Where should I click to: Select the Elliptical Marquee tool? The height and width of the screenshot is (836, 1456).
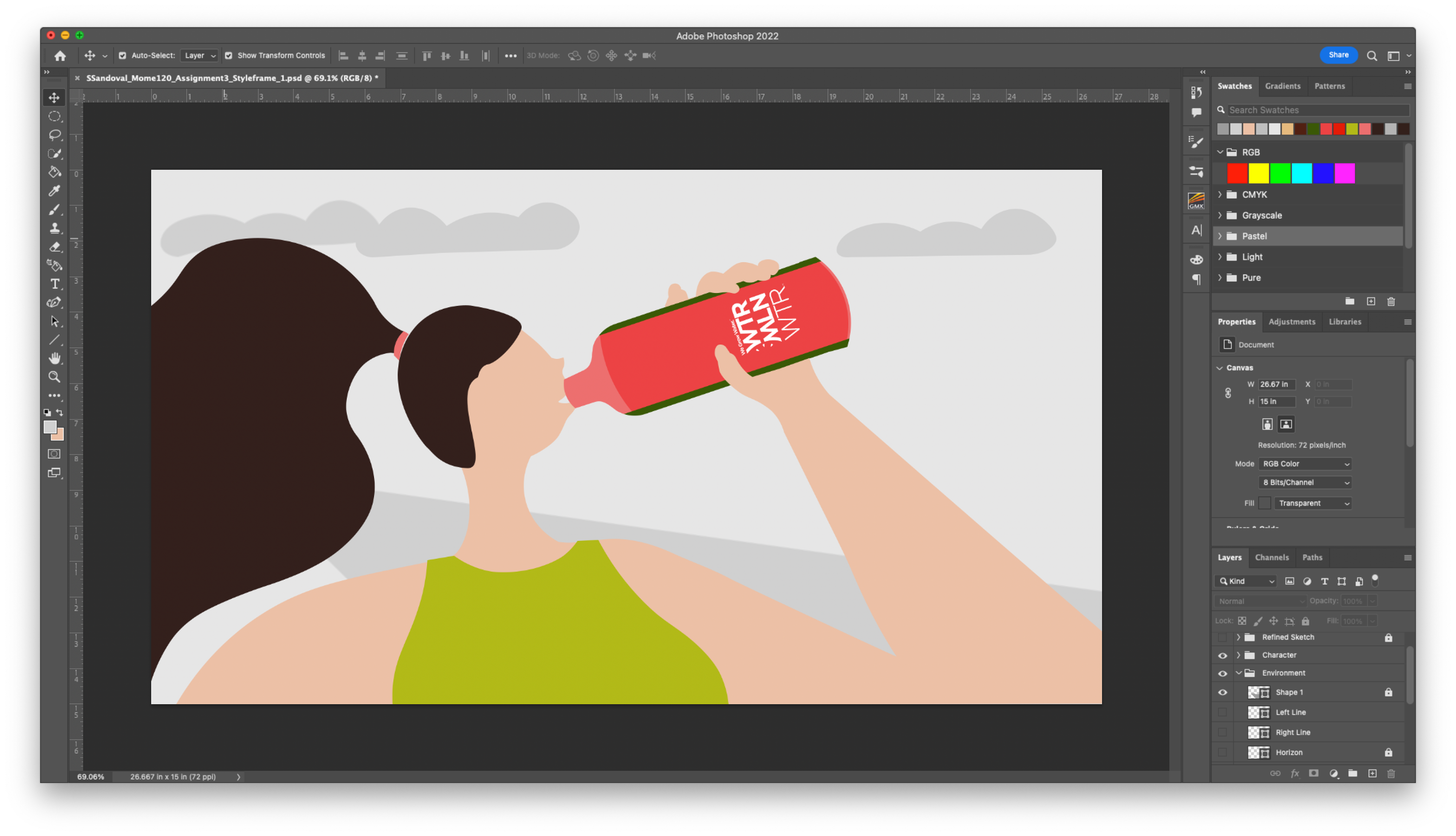[x=55, y=116]
